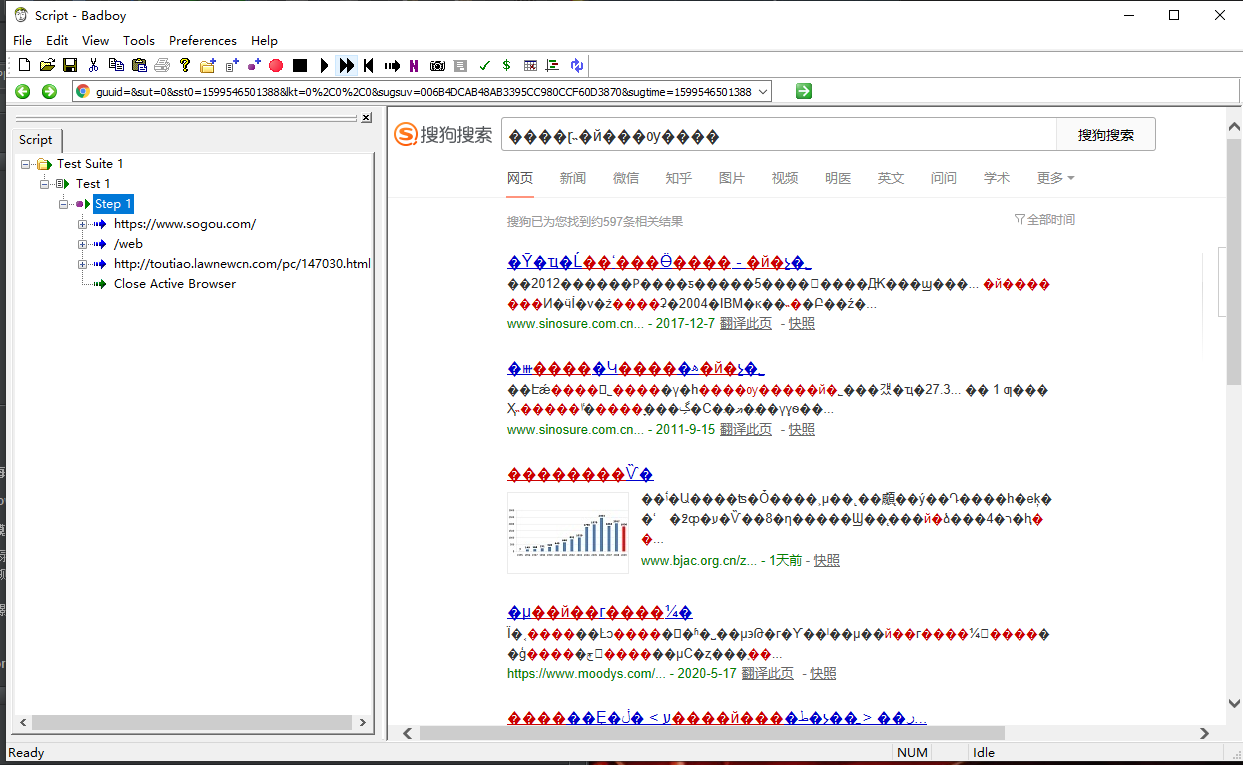Open the Help menu
1243x765 pixels.
tap(264, 40)
